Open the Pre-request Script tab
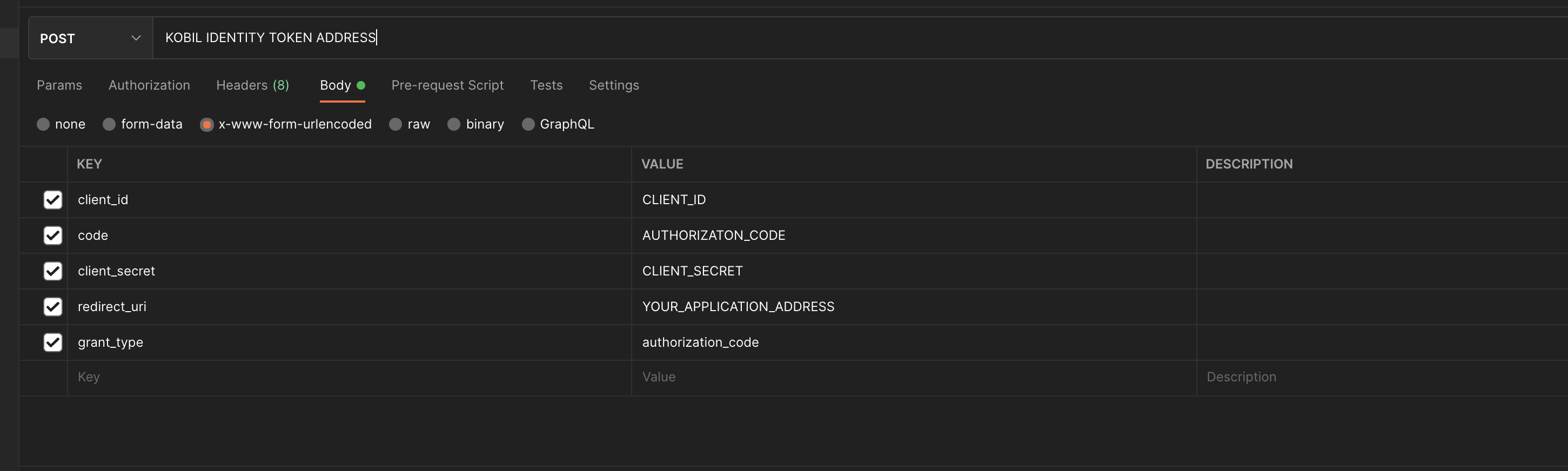The width and height of the screenshot is (1568, 471). click(447, 85)
